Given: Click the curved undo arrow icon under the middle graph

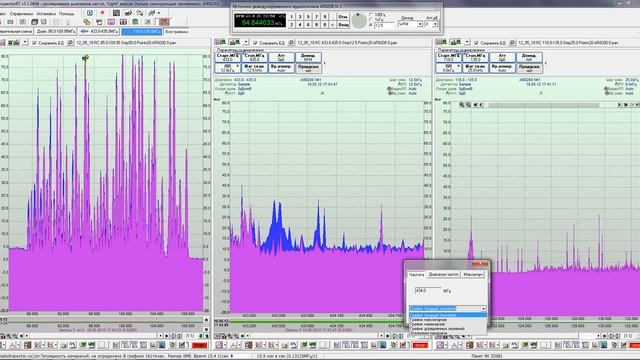Looking at the screenshot, I should tap(293, 345).
